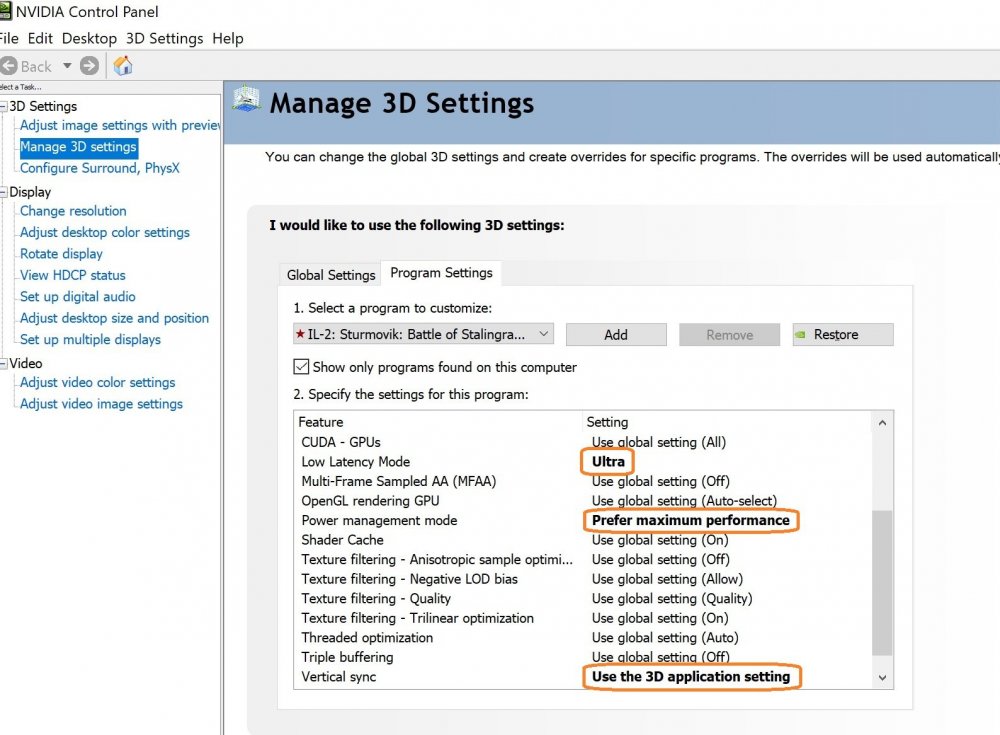The height and width of the screenshot is (735, 1000).
Task: Open the program selection dropdown
Action: click(544, 334)
